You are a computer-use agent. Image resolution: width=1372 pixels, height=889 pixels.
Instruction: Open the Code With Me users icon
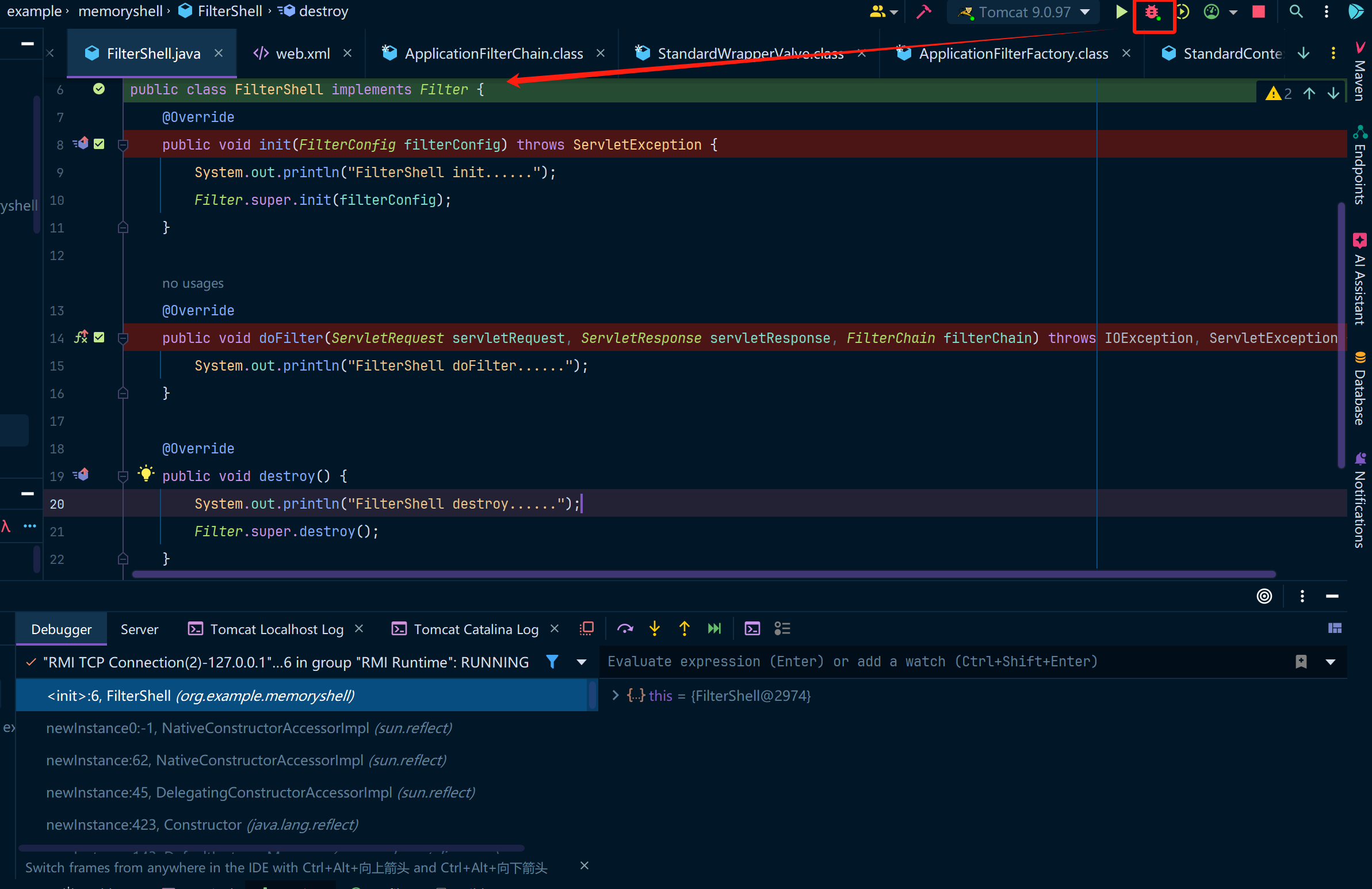(x=877, y=12)
